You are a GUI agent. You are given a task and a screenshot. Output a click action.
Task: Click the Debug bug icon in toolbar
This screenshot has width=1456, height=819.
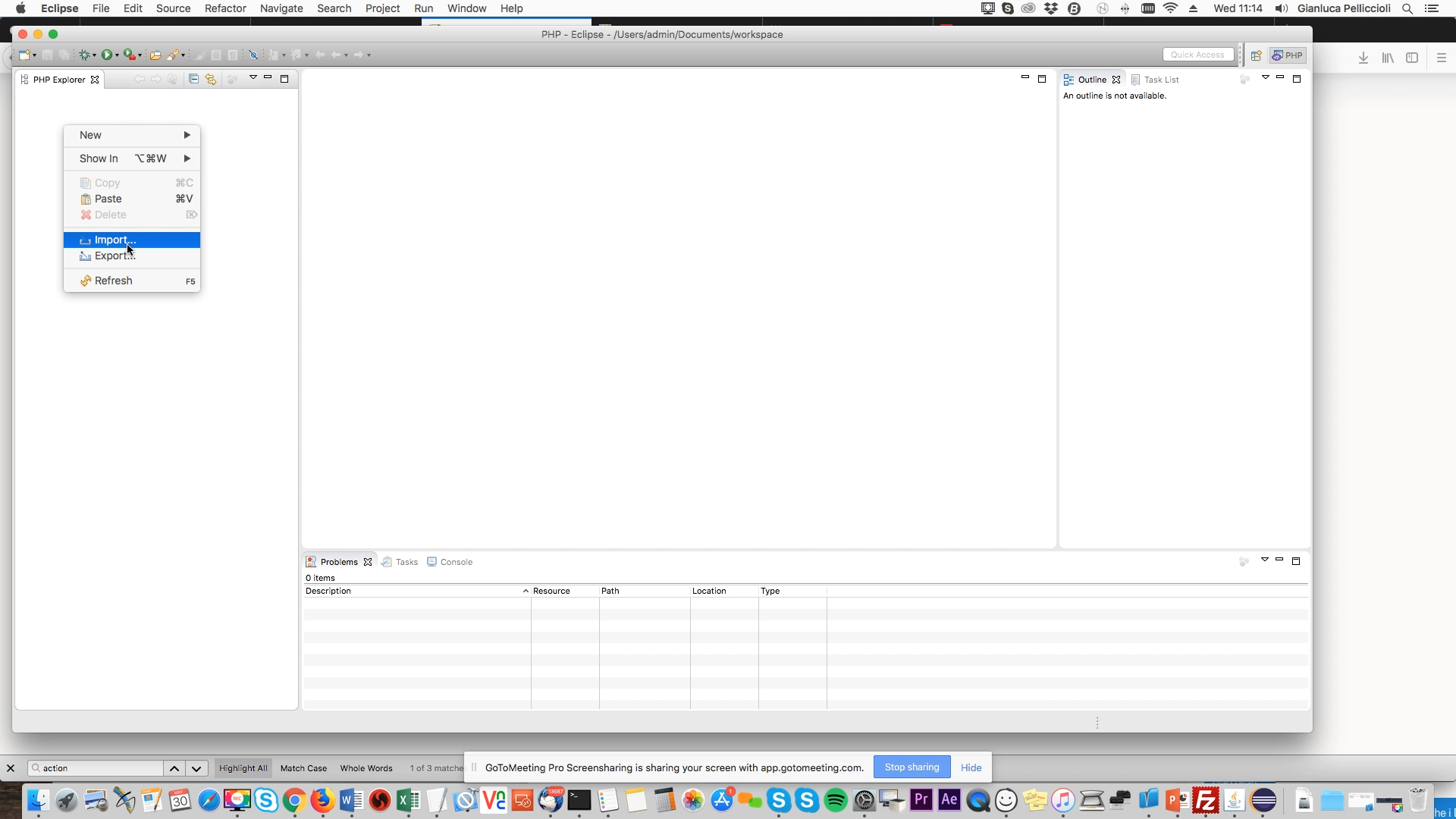click(85, 55)
